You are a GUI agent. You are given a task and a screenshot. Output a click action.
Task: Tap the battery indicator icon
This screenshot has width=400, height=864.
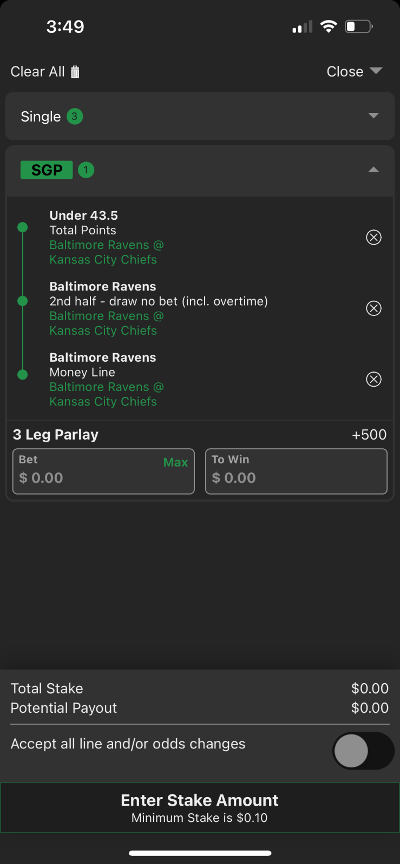pos(359,26)
